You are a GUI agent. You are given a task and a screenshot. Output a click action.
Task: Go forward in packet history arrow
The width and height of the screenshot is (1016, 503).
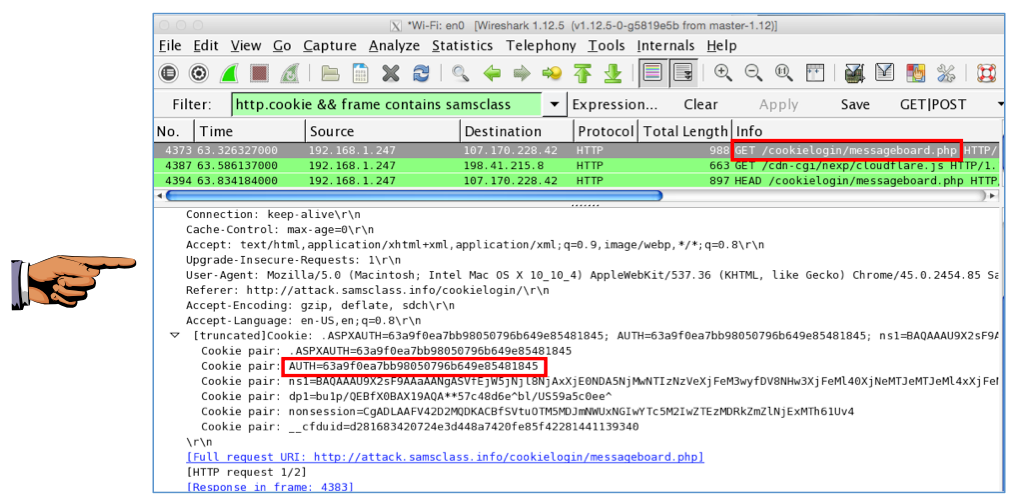point(522,73)
